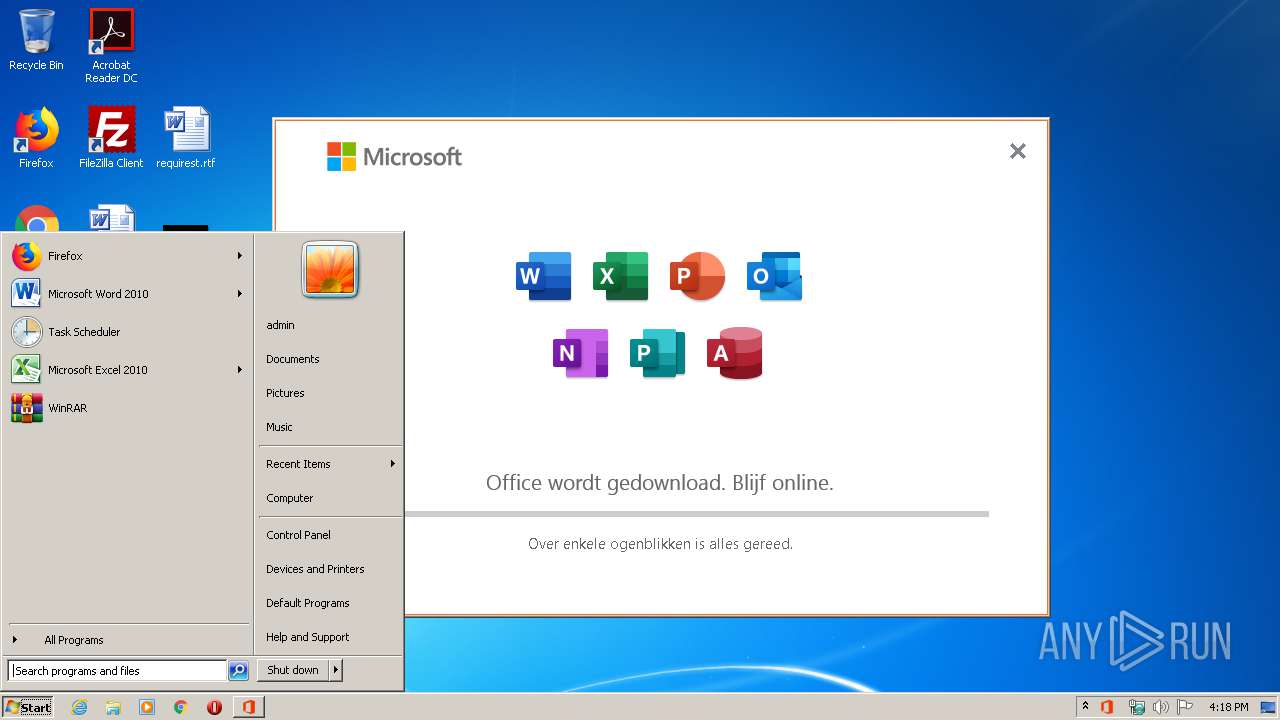Click the Show desktop button
Image resolution: width=1280 pixels, height=720 pixels.
(1270, 707)
